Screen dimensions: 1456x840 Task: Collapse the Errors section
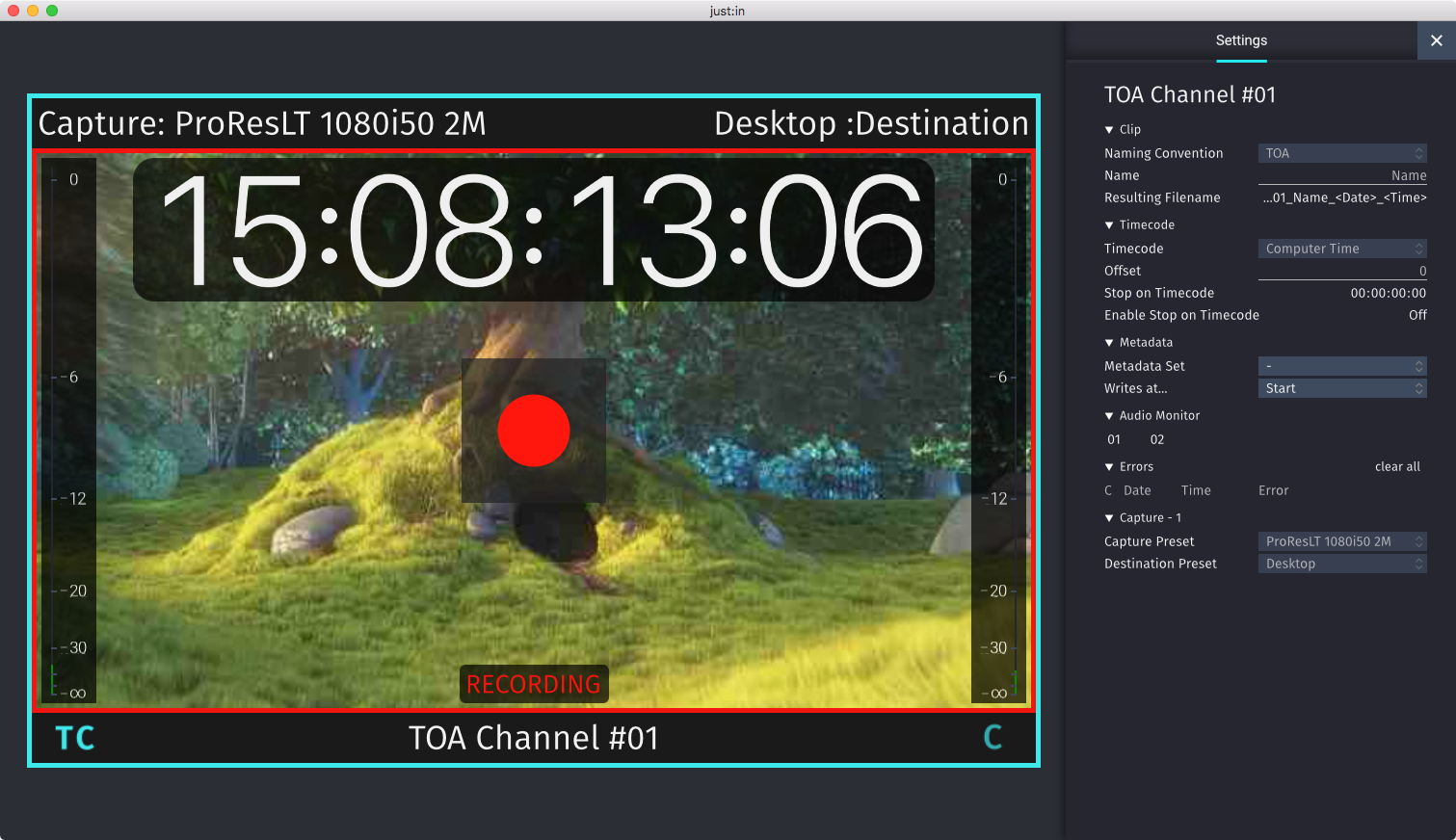tap(1109, 467)
